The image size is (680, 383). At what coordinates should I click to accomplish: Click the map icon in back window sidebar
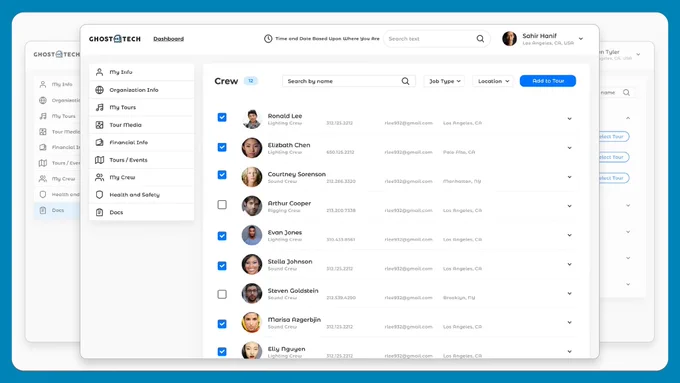point(42,163)
